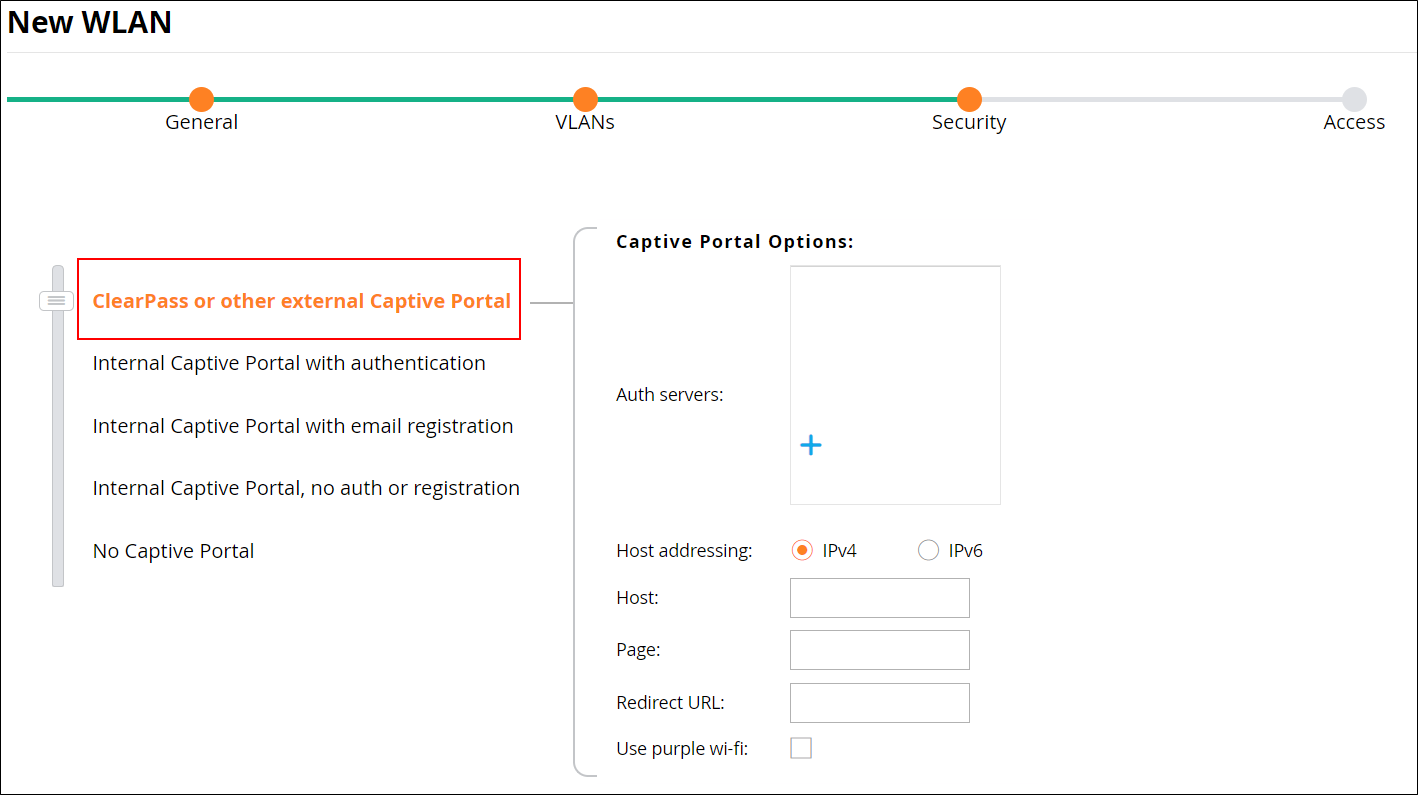
Task: Click the Page input field
Action: coord(879,650)
